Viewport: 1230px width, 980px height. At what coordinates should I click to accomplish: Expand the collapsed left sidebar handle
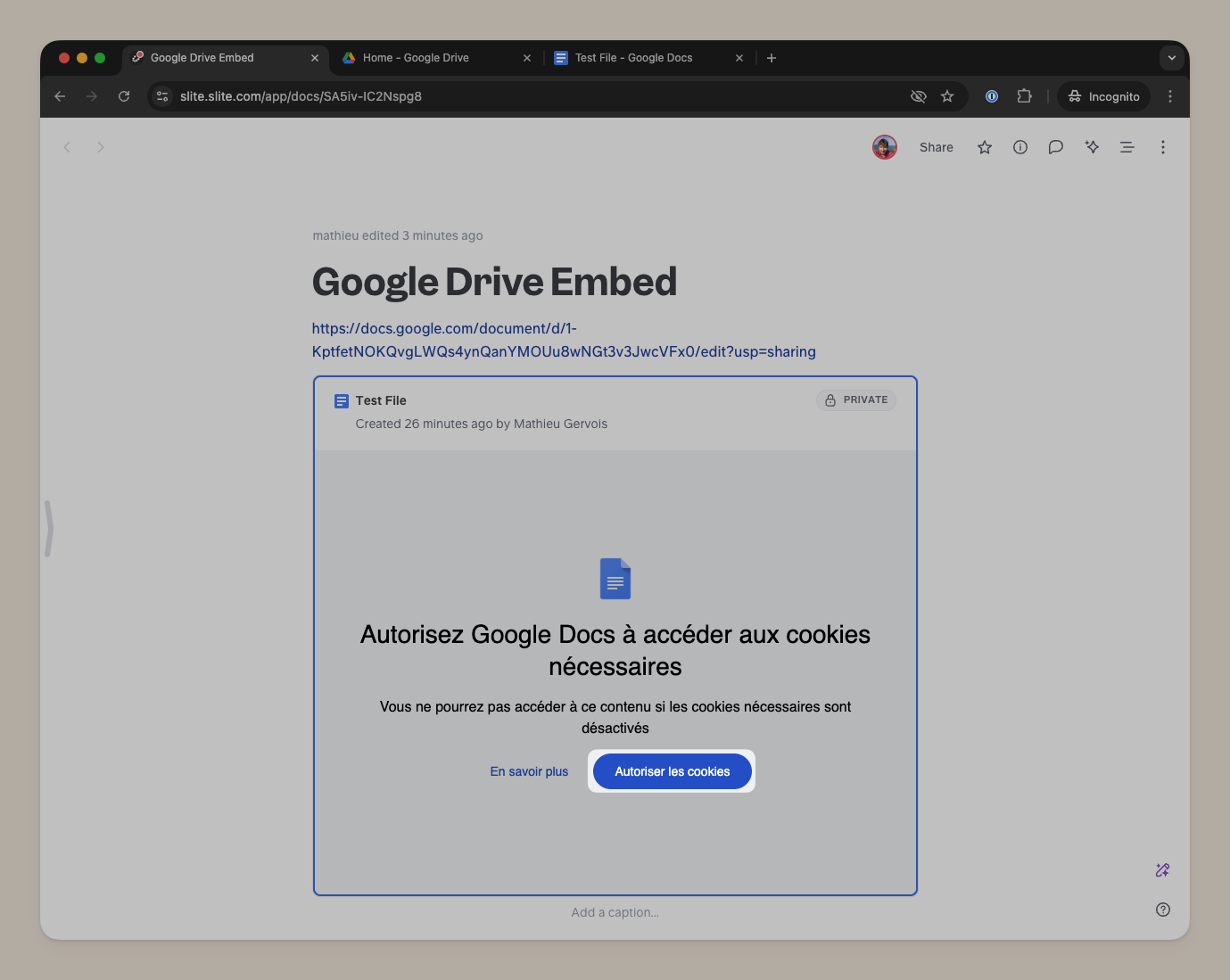point(49,529)
